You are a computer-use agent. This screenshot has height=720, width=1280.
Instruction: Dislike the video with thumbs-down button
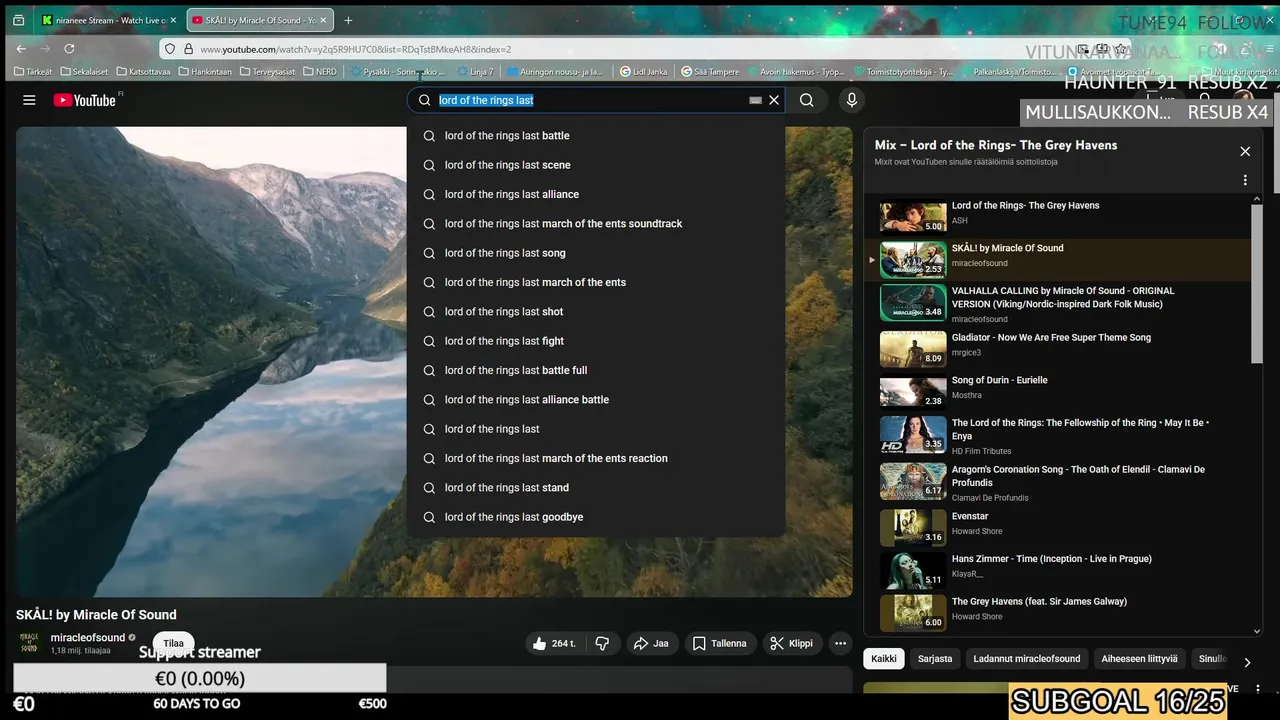602,644
